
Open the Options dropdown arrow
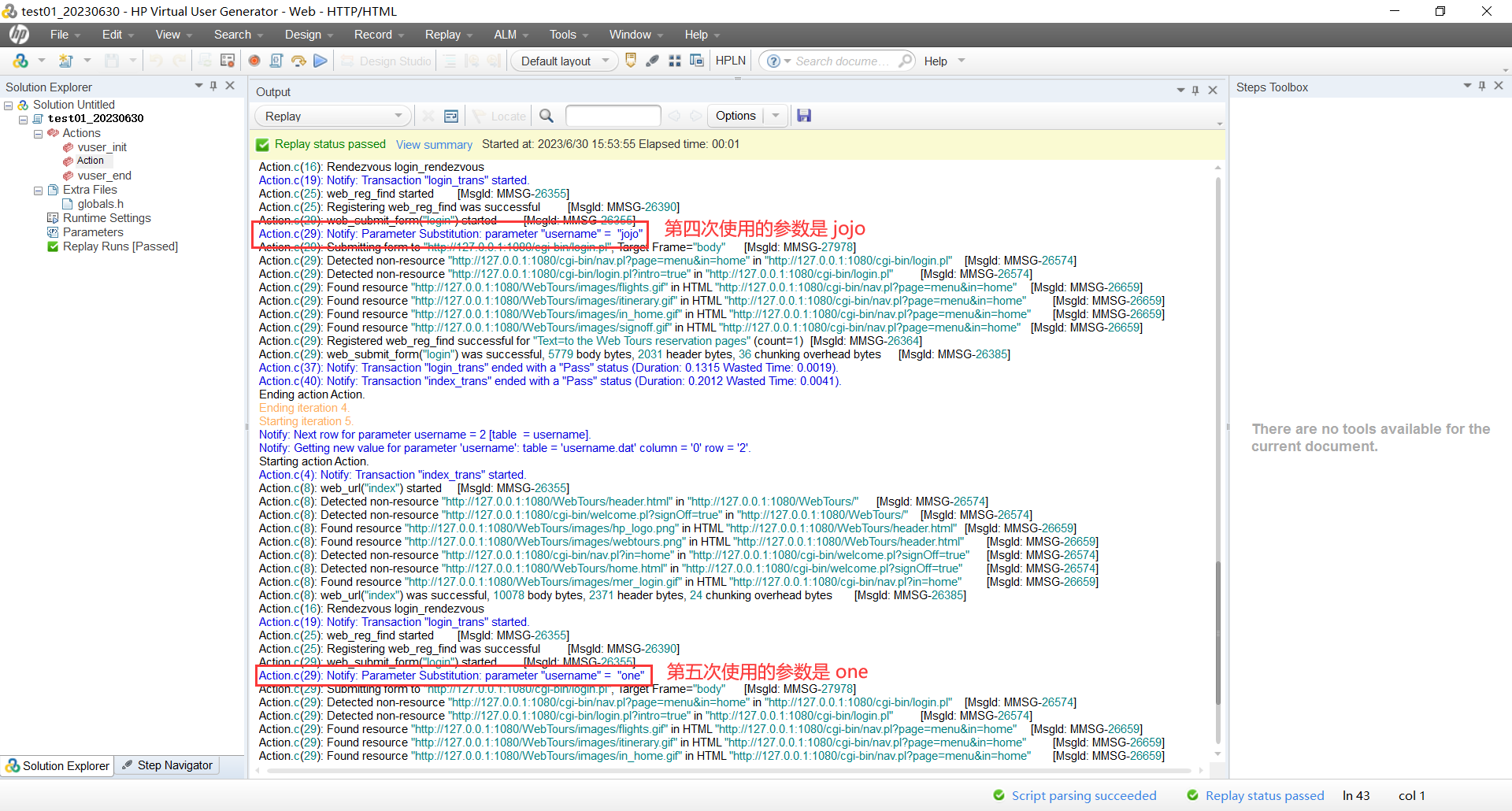pos(776,116)
